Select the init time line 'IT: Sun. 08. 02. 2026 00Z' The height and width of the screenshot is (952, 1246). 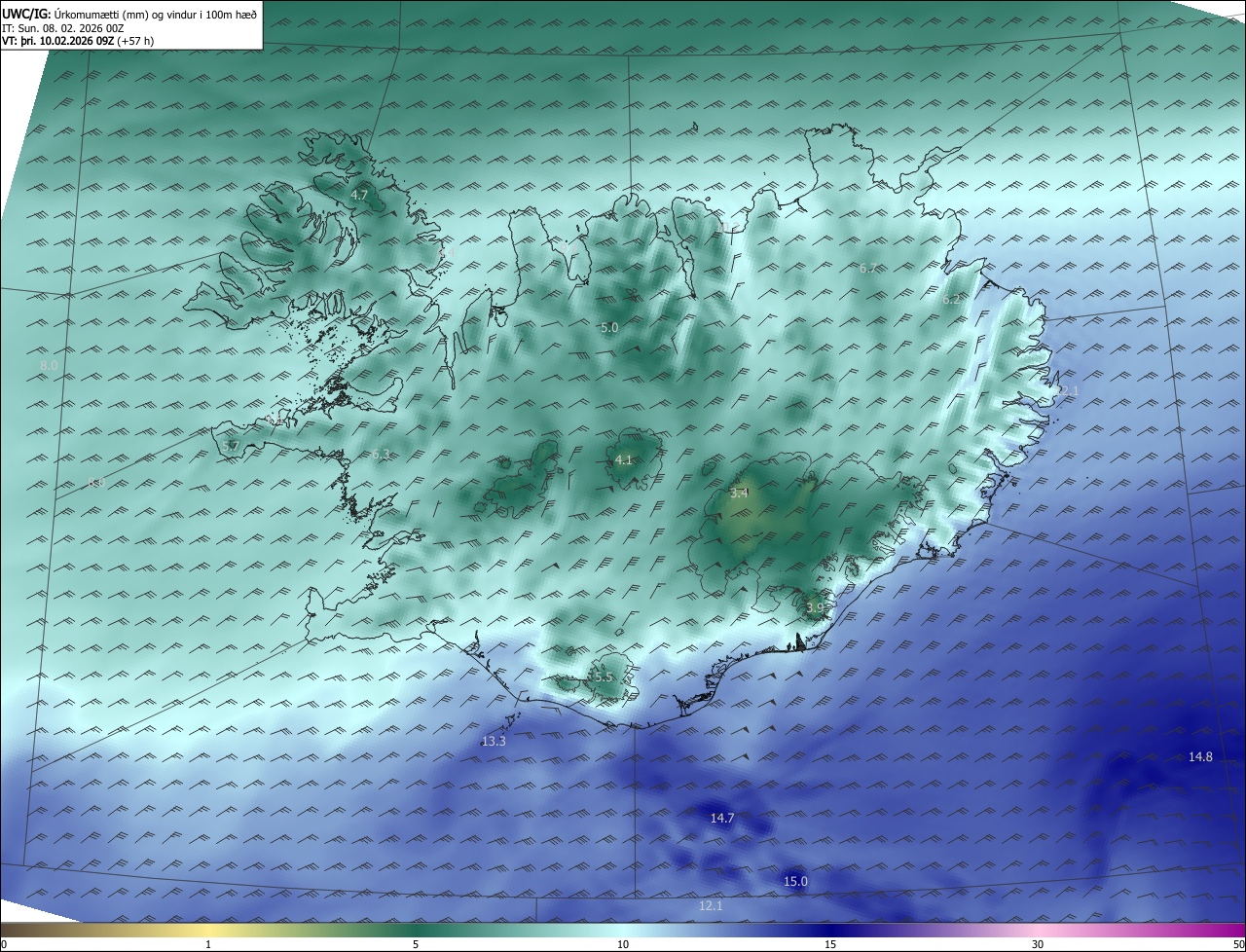(63, 28)
